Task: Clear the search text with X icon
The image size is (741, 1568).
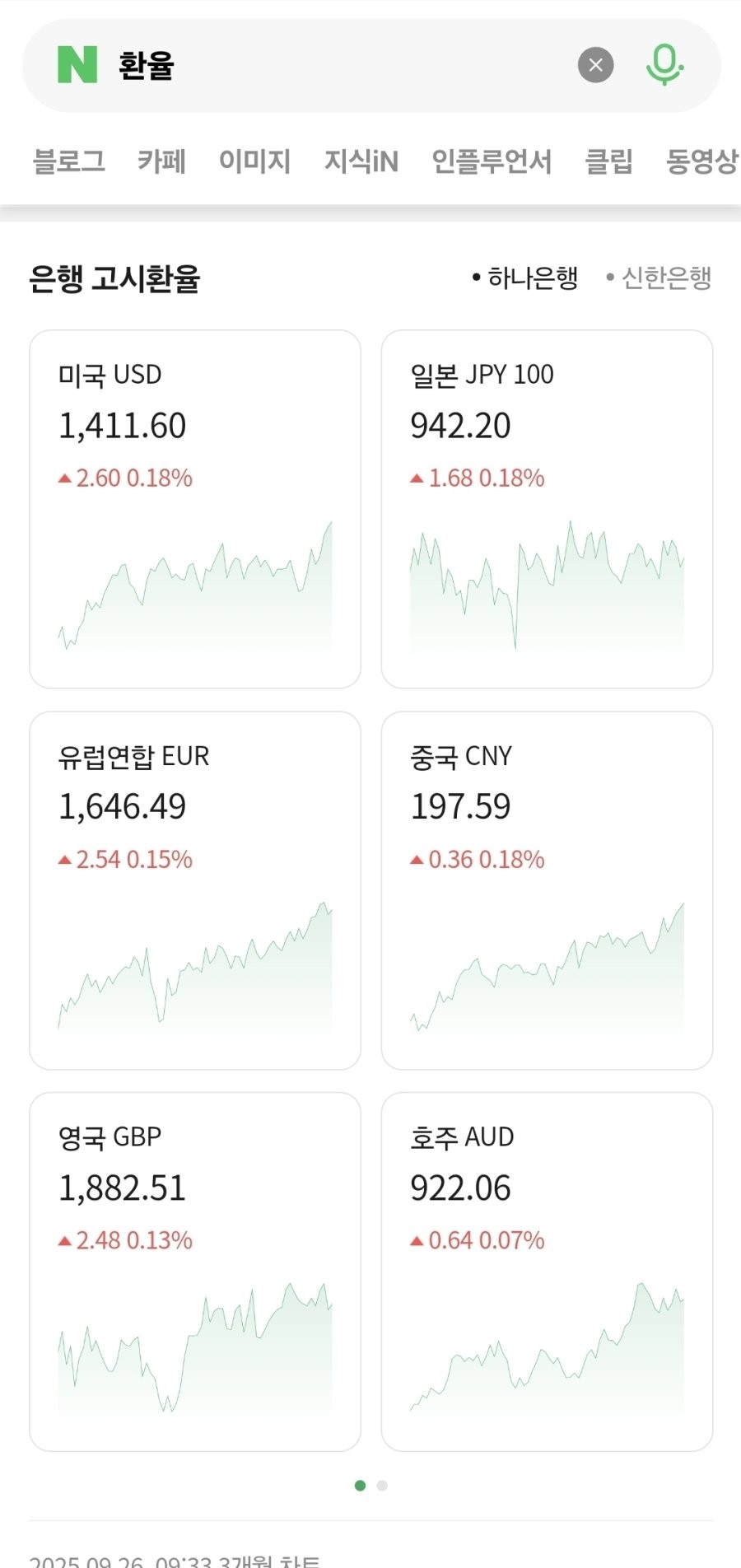Action: click(x=596, y=65)
